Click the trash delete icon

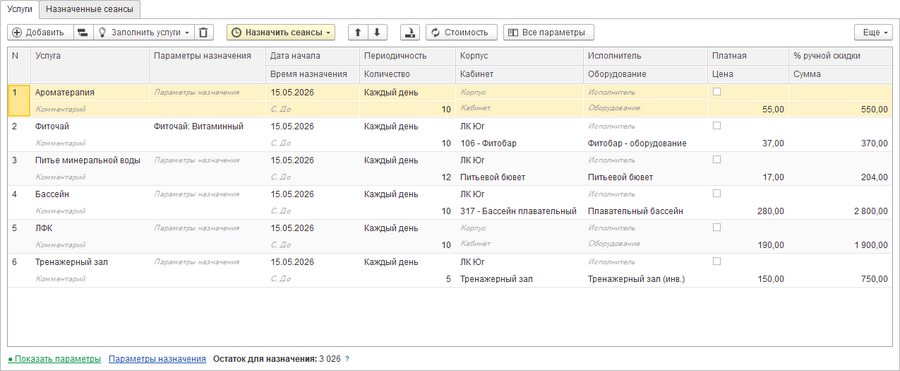coord(203,33)
